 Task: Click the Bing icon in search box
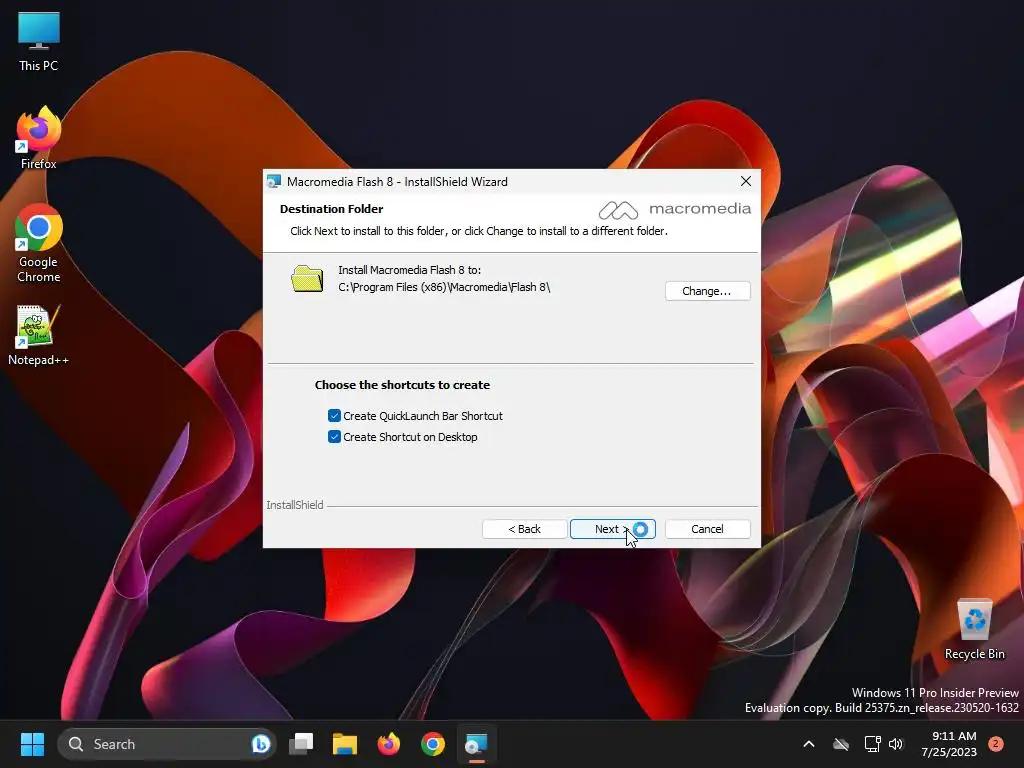click(x=261, y=744)
